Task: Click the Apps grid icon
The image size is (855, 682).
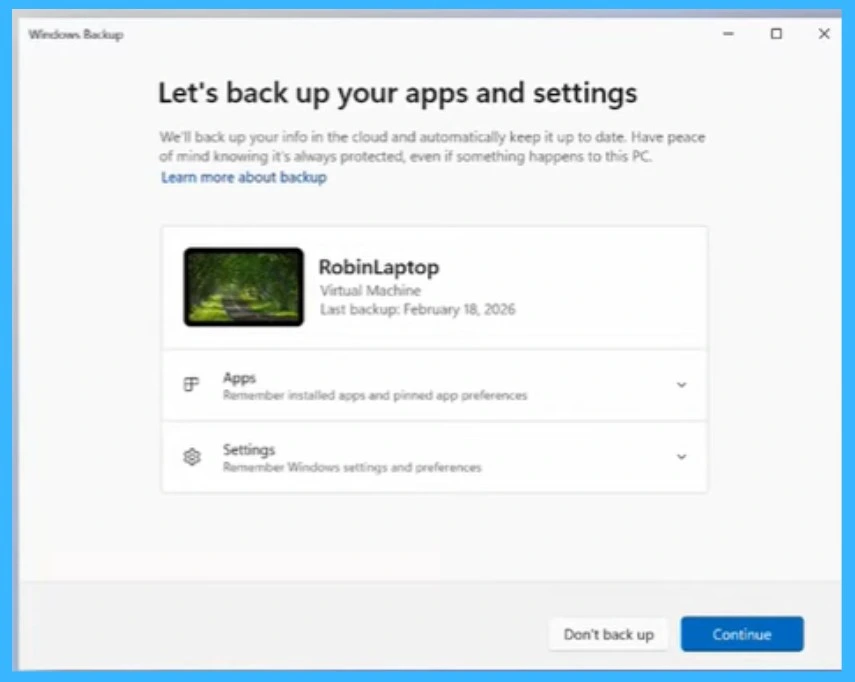Action: [190, 384]
